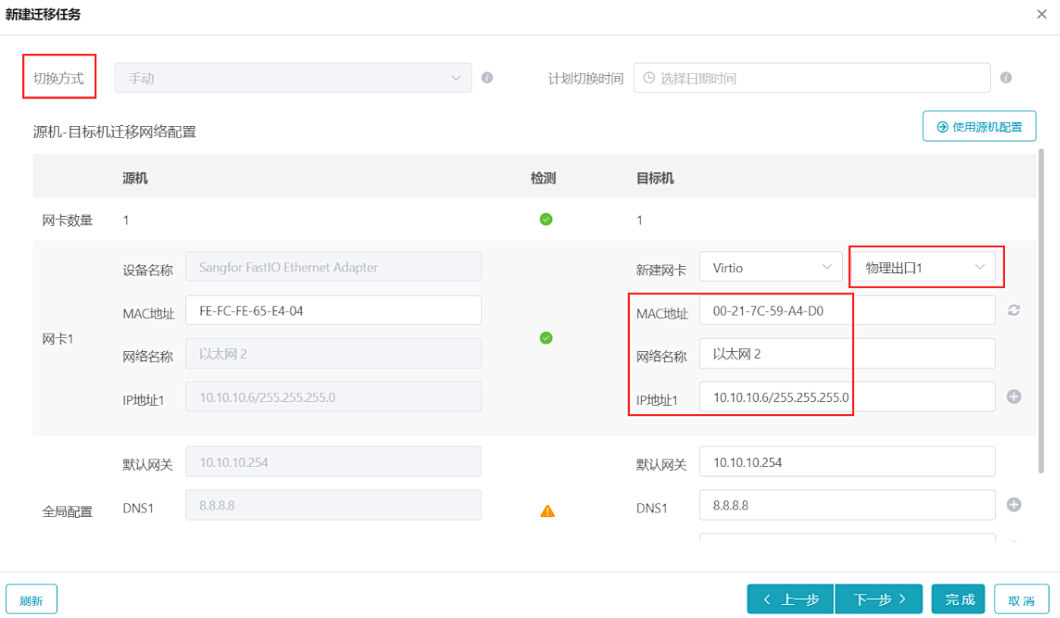Click the 计划切换时间 date picker field
1060x618 pixels.
[x=811, y=78]
